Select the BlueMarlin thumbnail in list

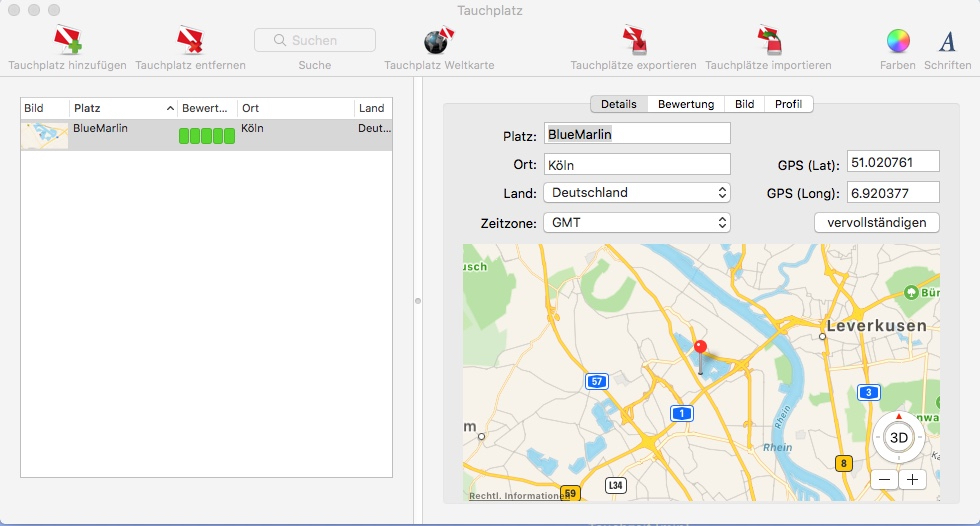[45, 135]
